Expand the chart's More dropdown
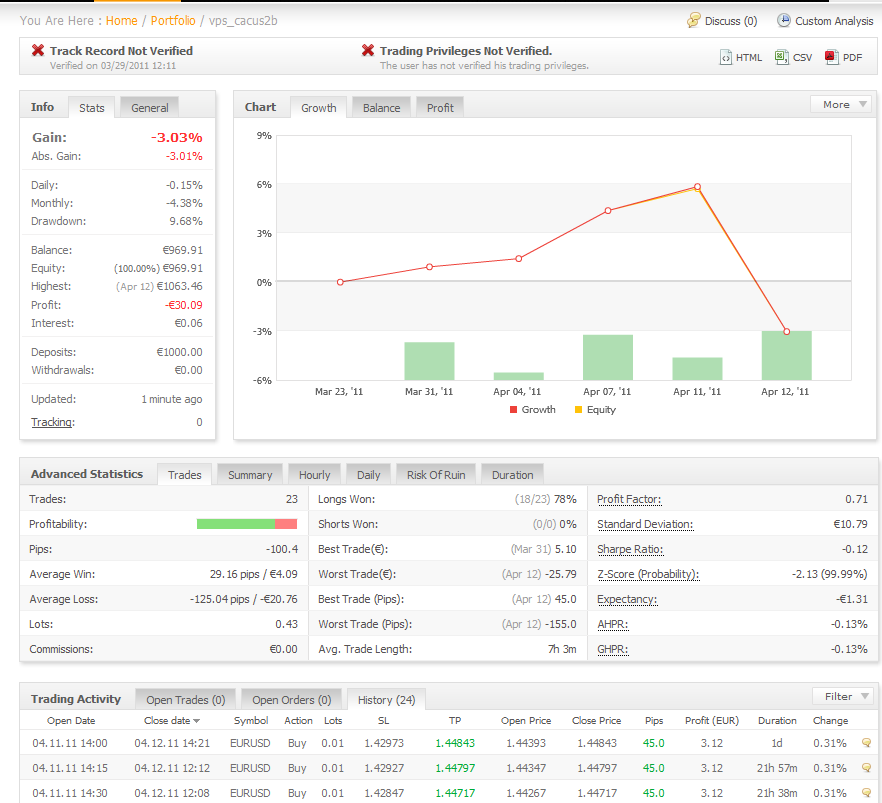Screen dimensions: 882x803 [841, 104]
